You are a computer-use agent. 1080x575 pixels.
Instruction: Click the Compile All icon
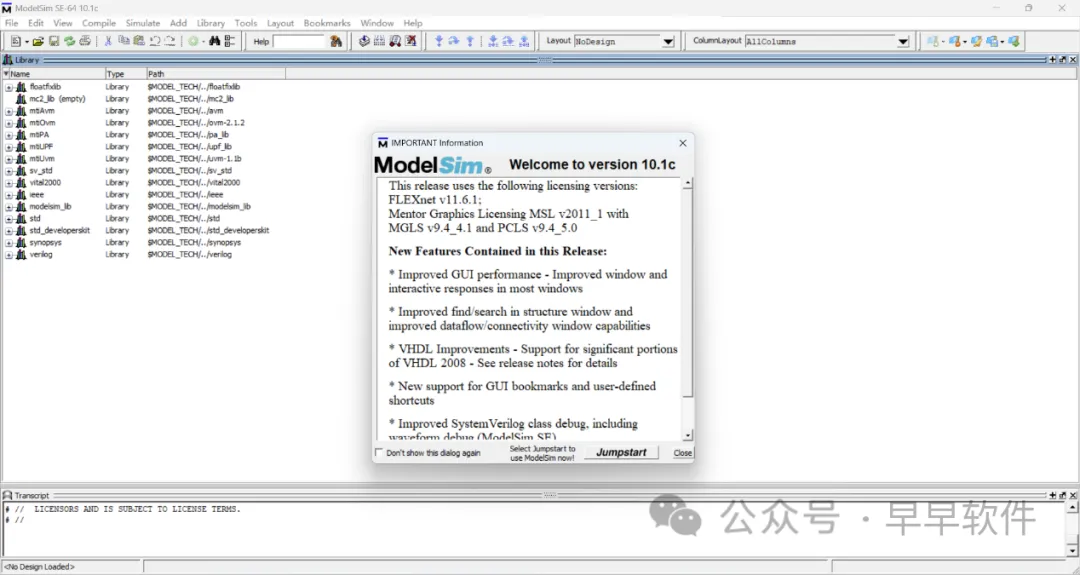pos(380,41)
